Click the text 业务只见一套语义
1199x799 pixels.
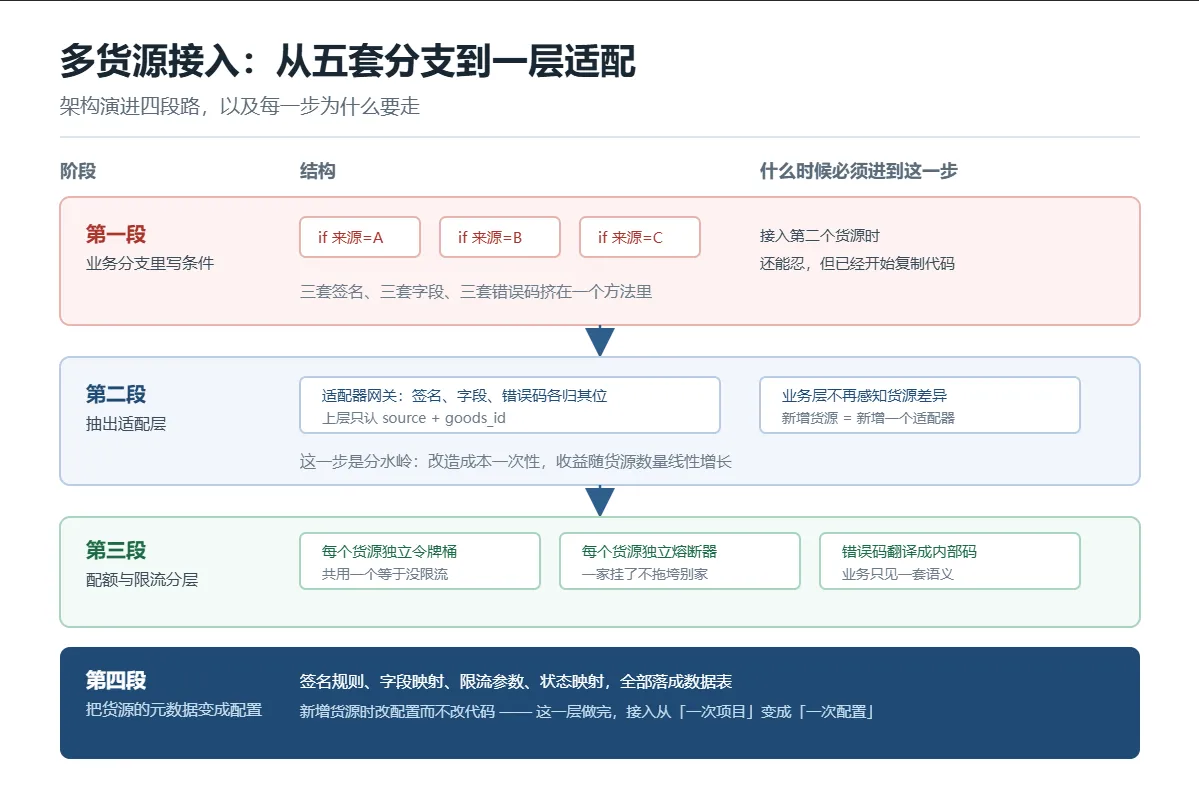898,574
